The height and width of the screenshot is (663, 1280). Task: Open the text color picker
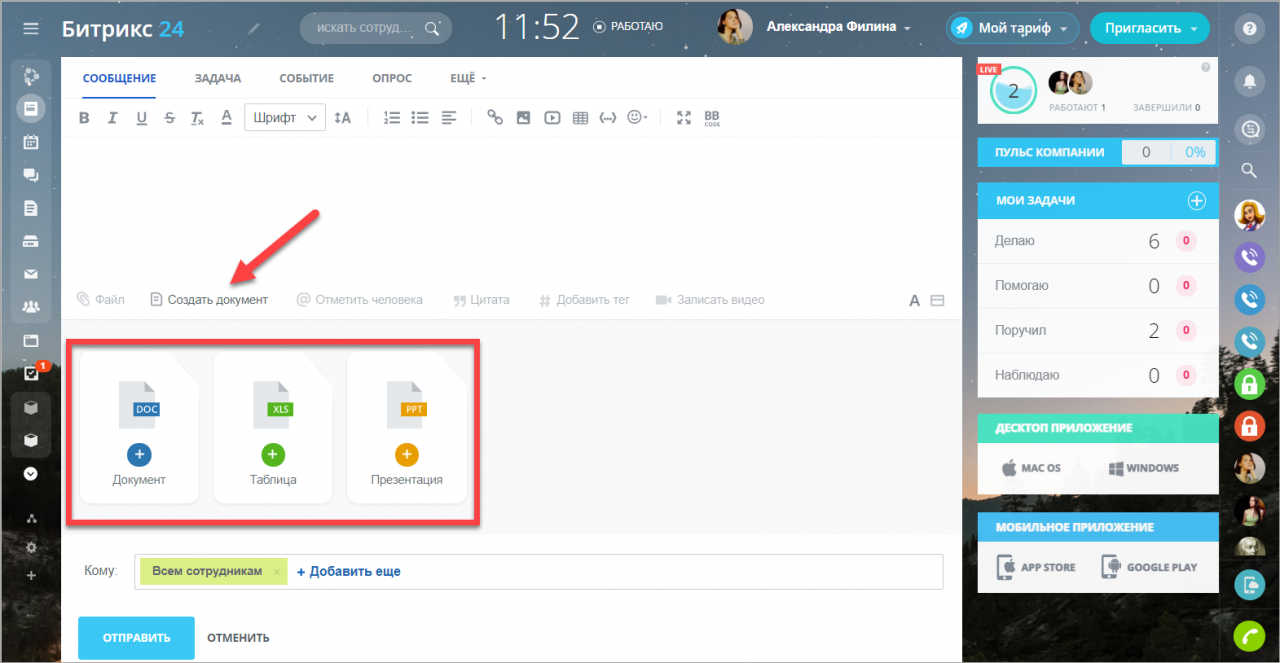226,118
